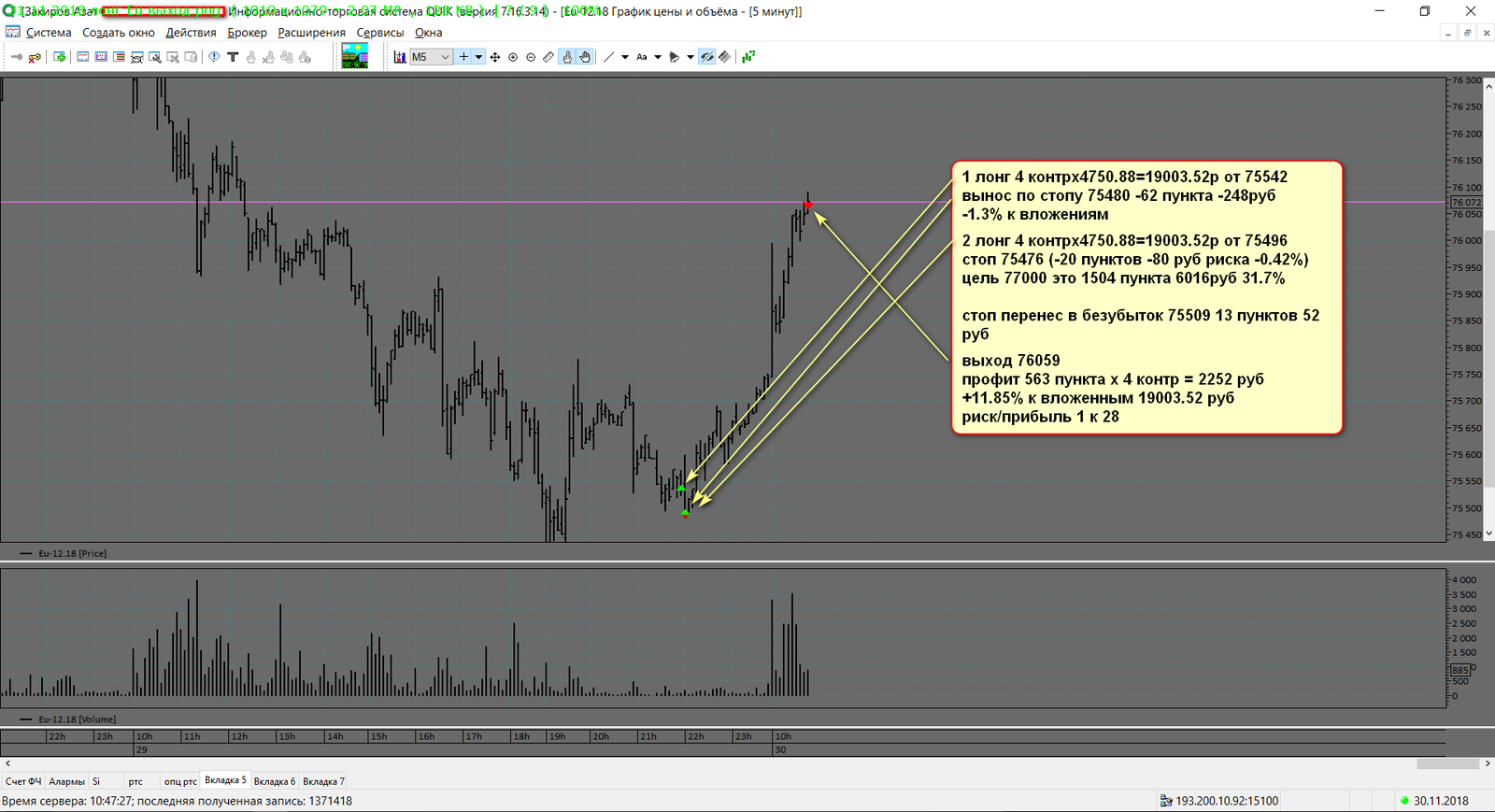This screenshot has width=1495, height=812.
Task: Toggle the crosshair cursor tool
Action: 463,57
